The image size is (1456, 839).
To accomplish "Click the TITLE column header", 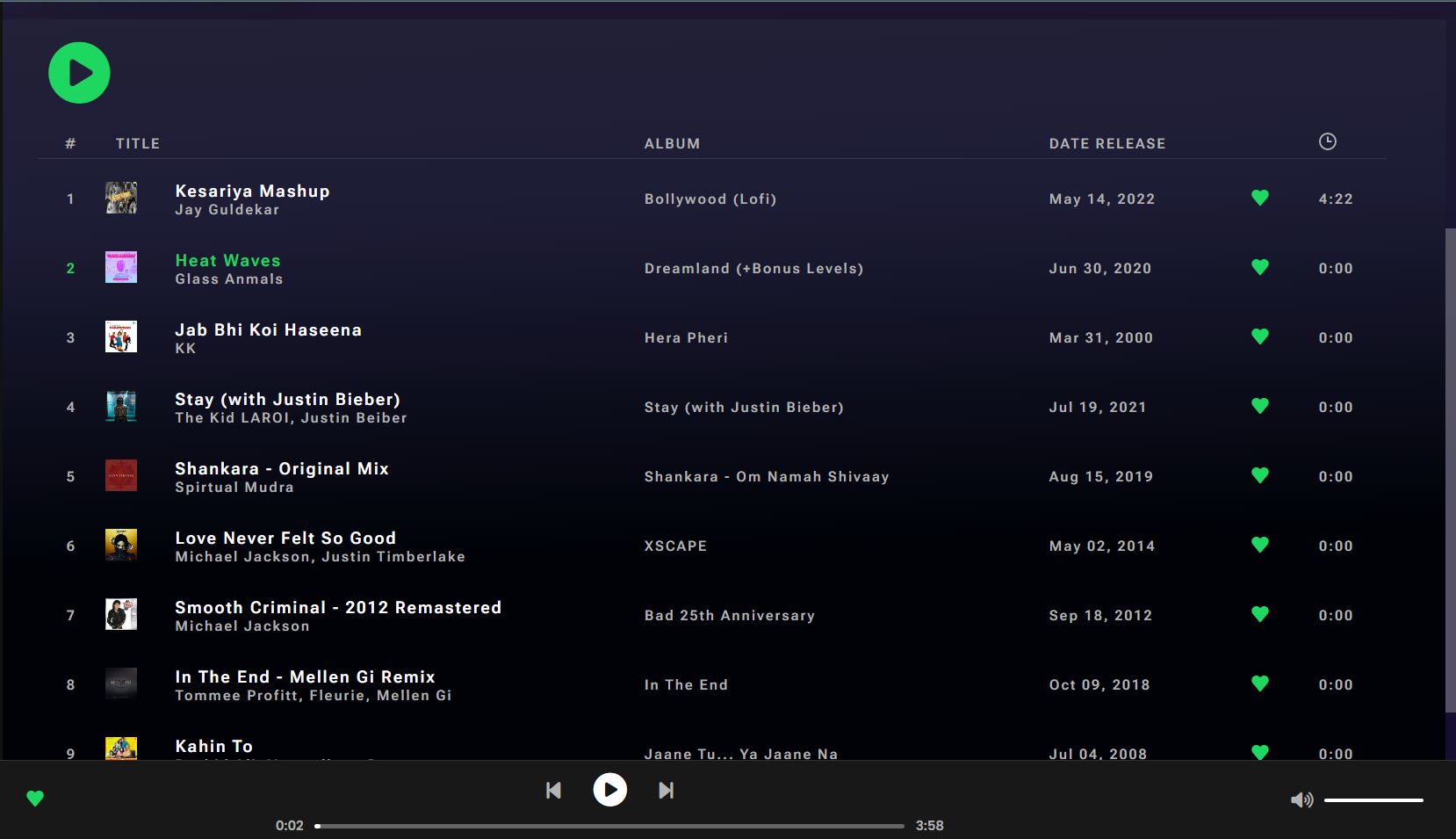I will (138, 143).
